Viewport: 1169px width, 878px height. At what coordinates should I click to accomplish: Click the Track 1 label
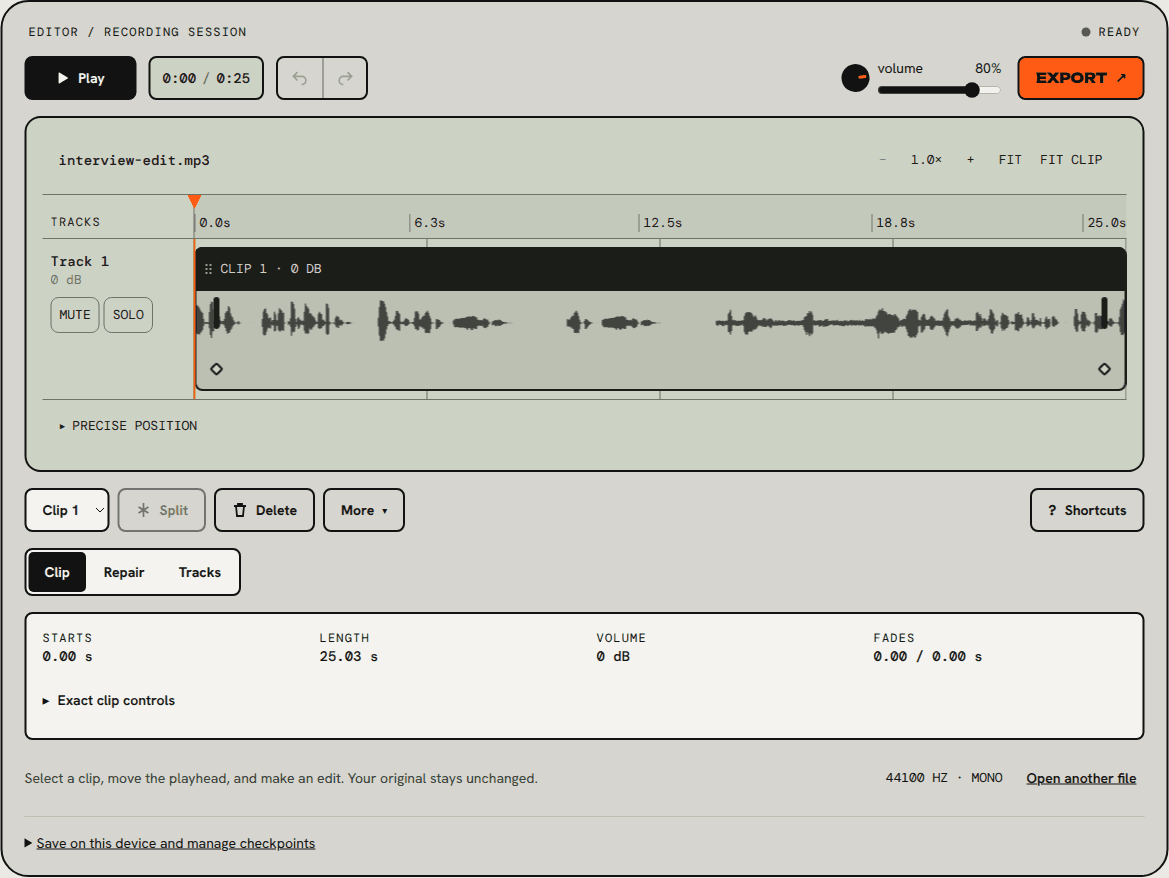point(80,262)
